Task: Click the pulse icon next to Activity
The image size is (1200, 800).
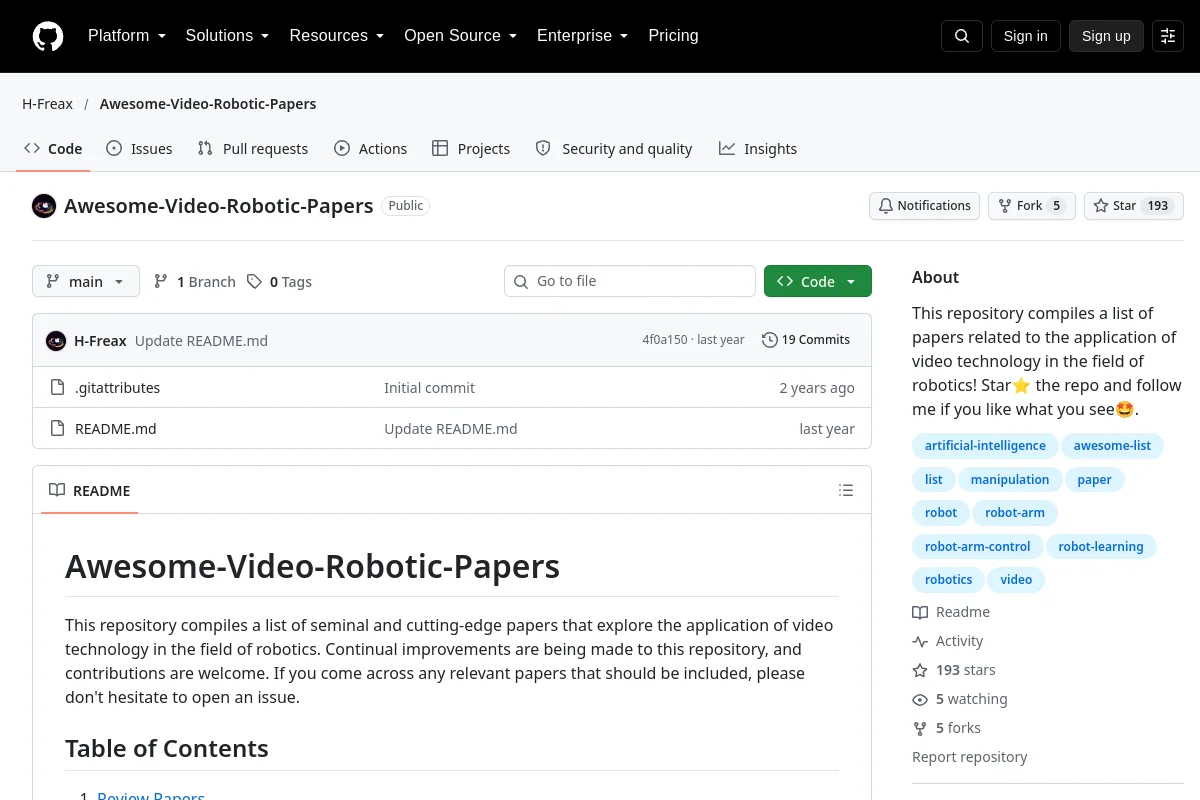Action: pyautogui.click(x=920, y=641)
